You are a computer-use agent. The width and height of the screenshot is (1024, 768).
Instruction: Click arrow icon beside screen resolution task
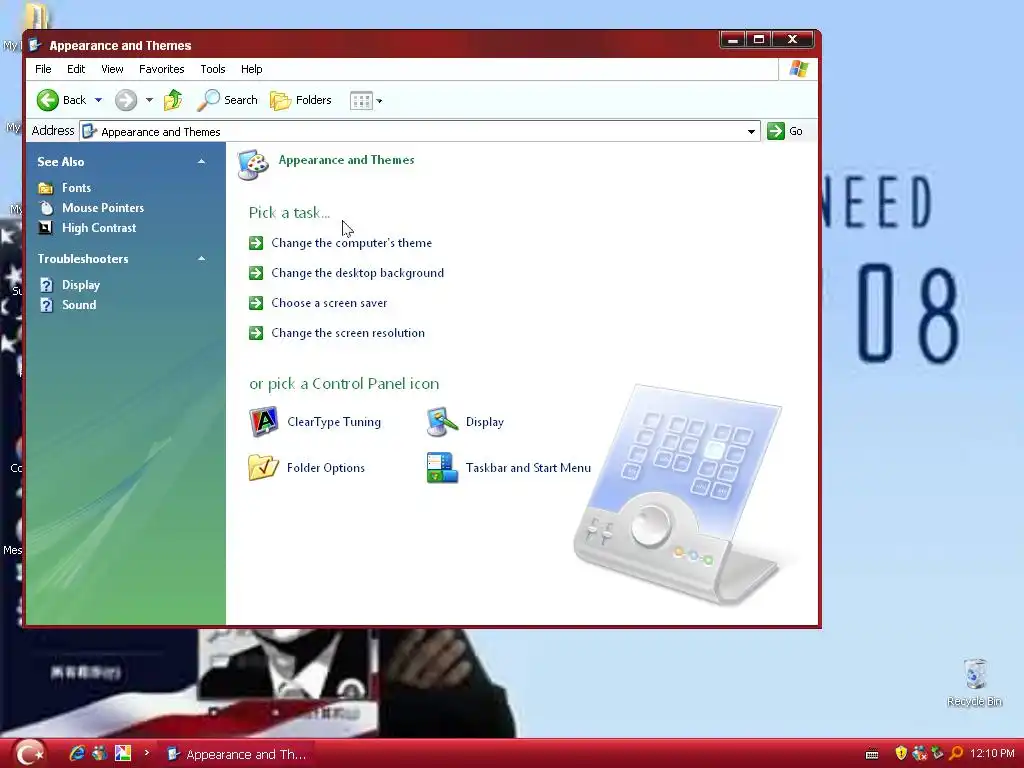point(256,333)
